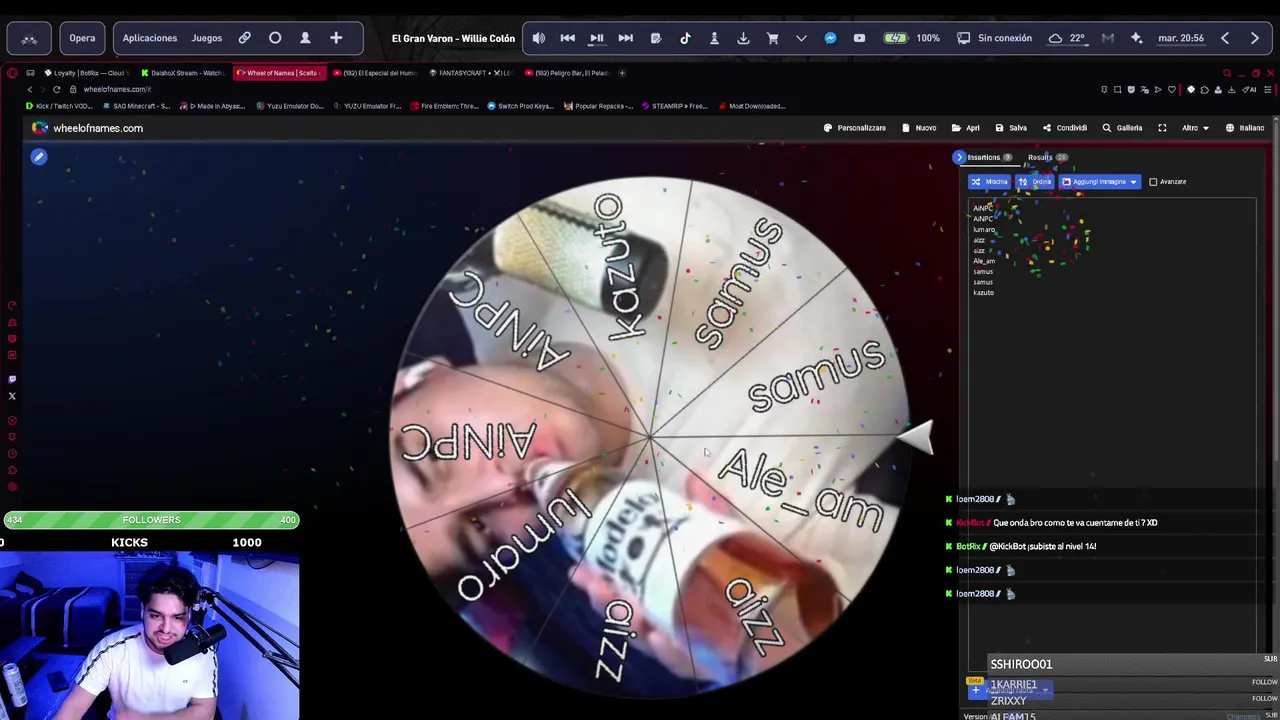Click the link chain icon in top bar

(x=244, y=38)
